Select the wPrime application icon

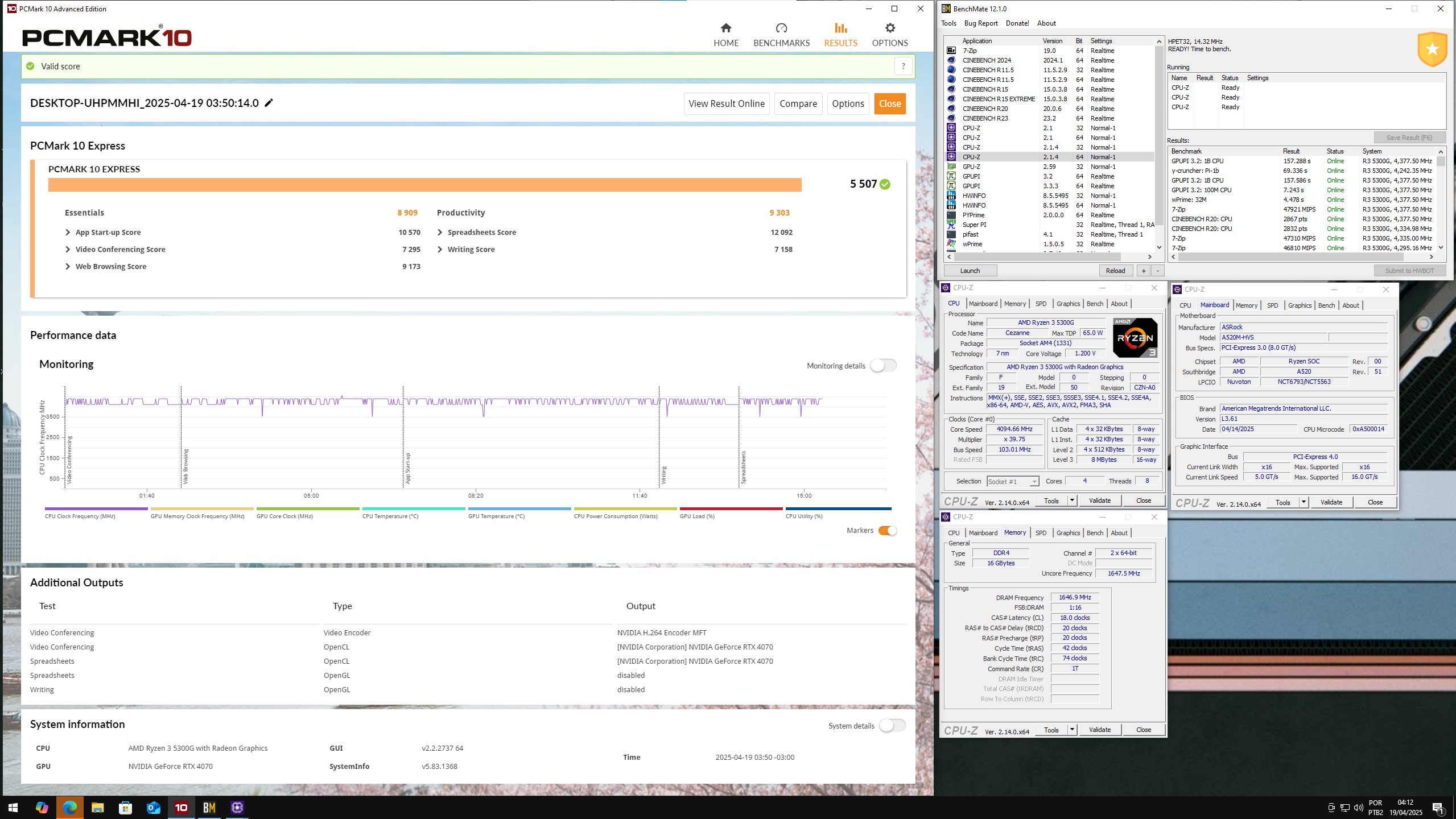[x=951, y=244]
